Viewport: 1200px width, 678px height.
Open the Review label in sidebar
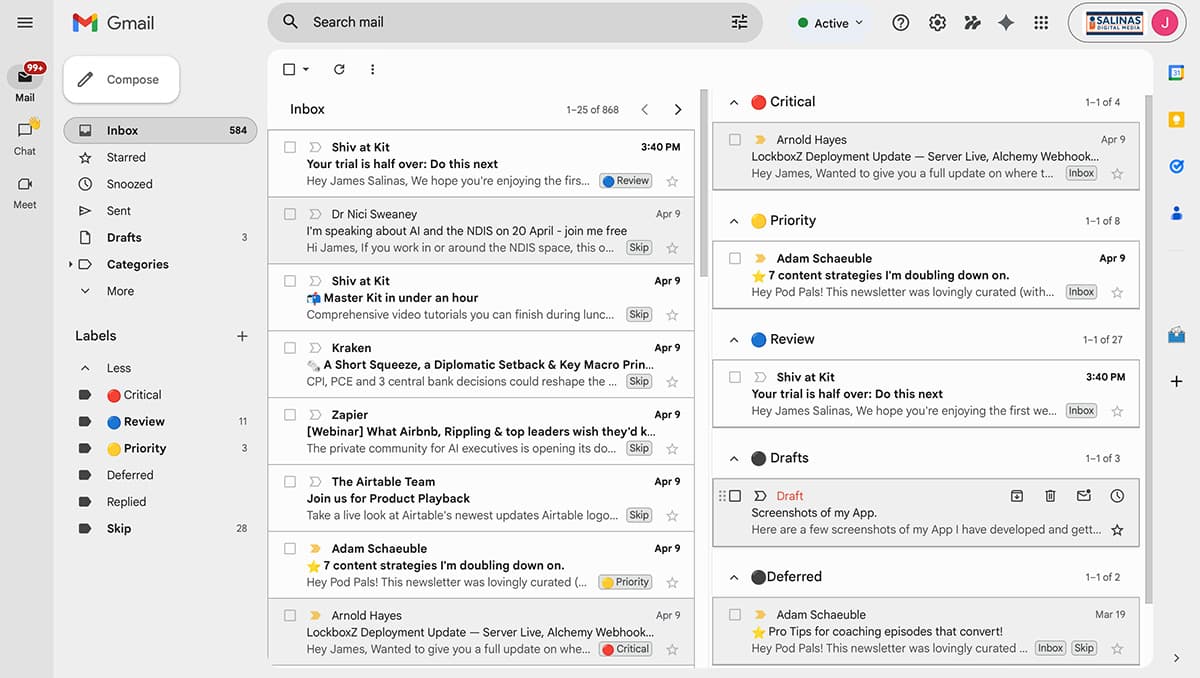tap(160, 421)
